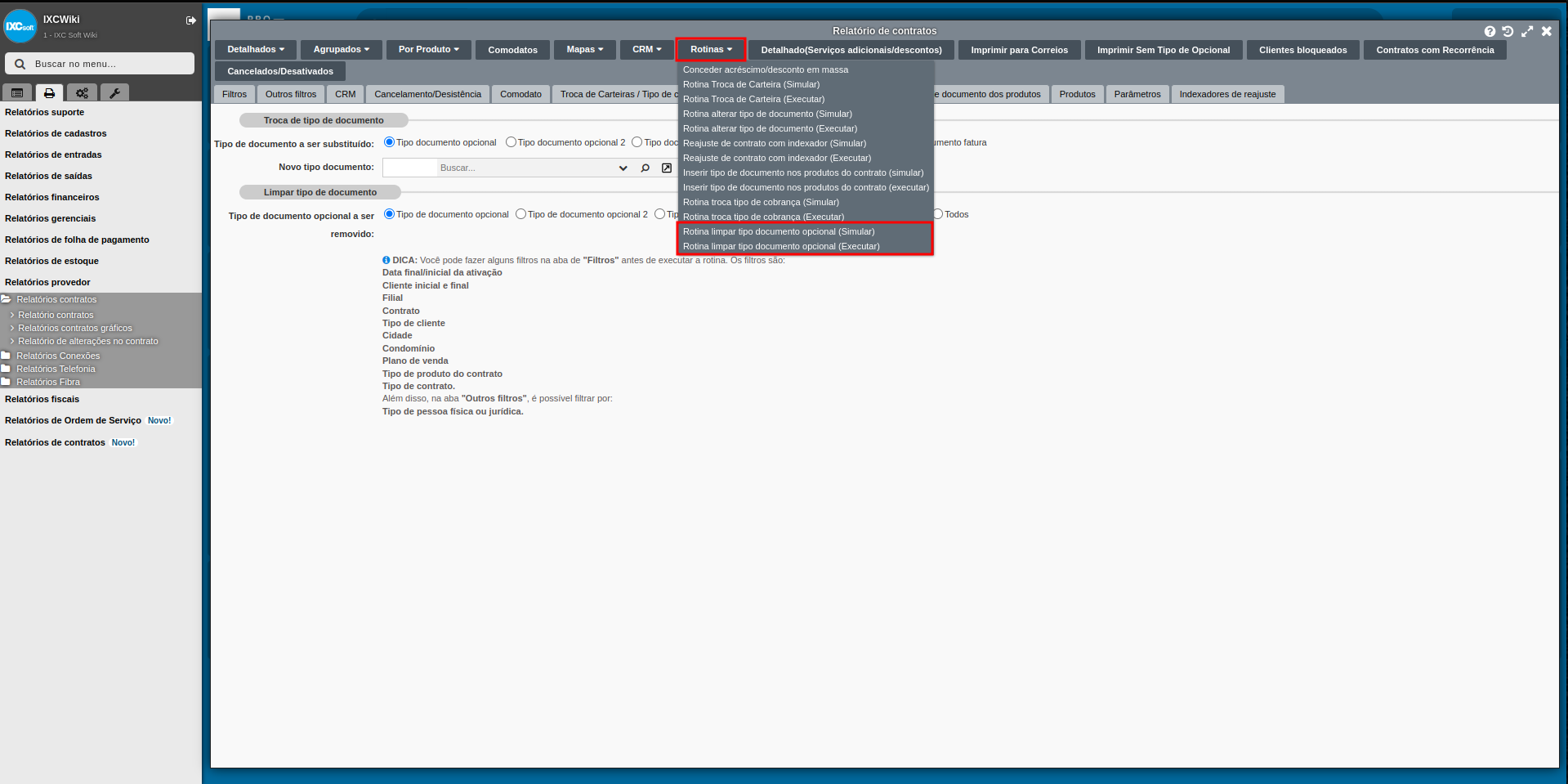Select Tipo de documento opcional 2 radio in Limpar section

(x=520, y=214)
